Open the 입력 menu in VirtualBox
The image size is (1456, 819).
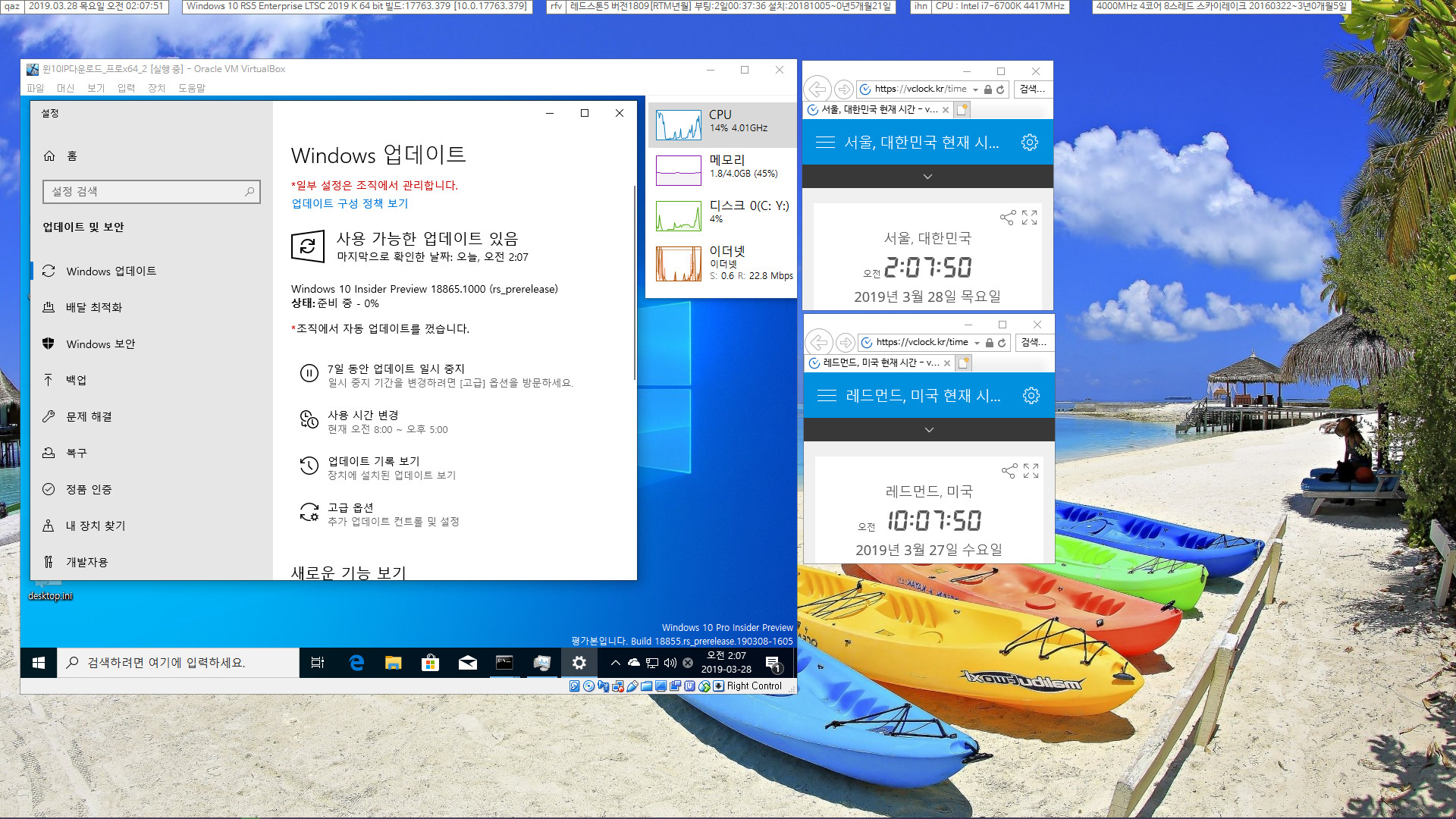127,88
